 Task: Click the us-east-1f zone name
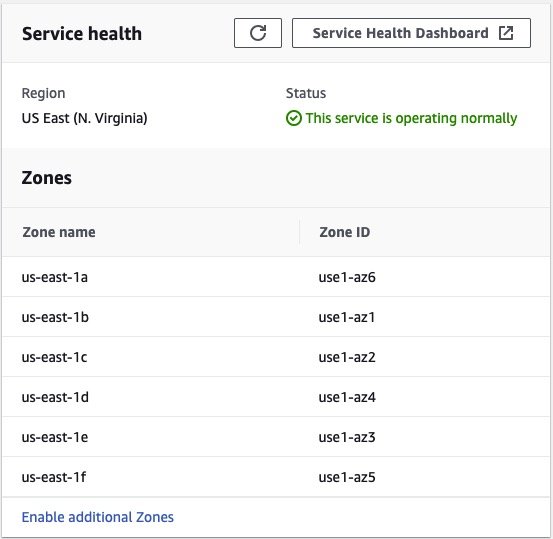click(x=54, y=477)
